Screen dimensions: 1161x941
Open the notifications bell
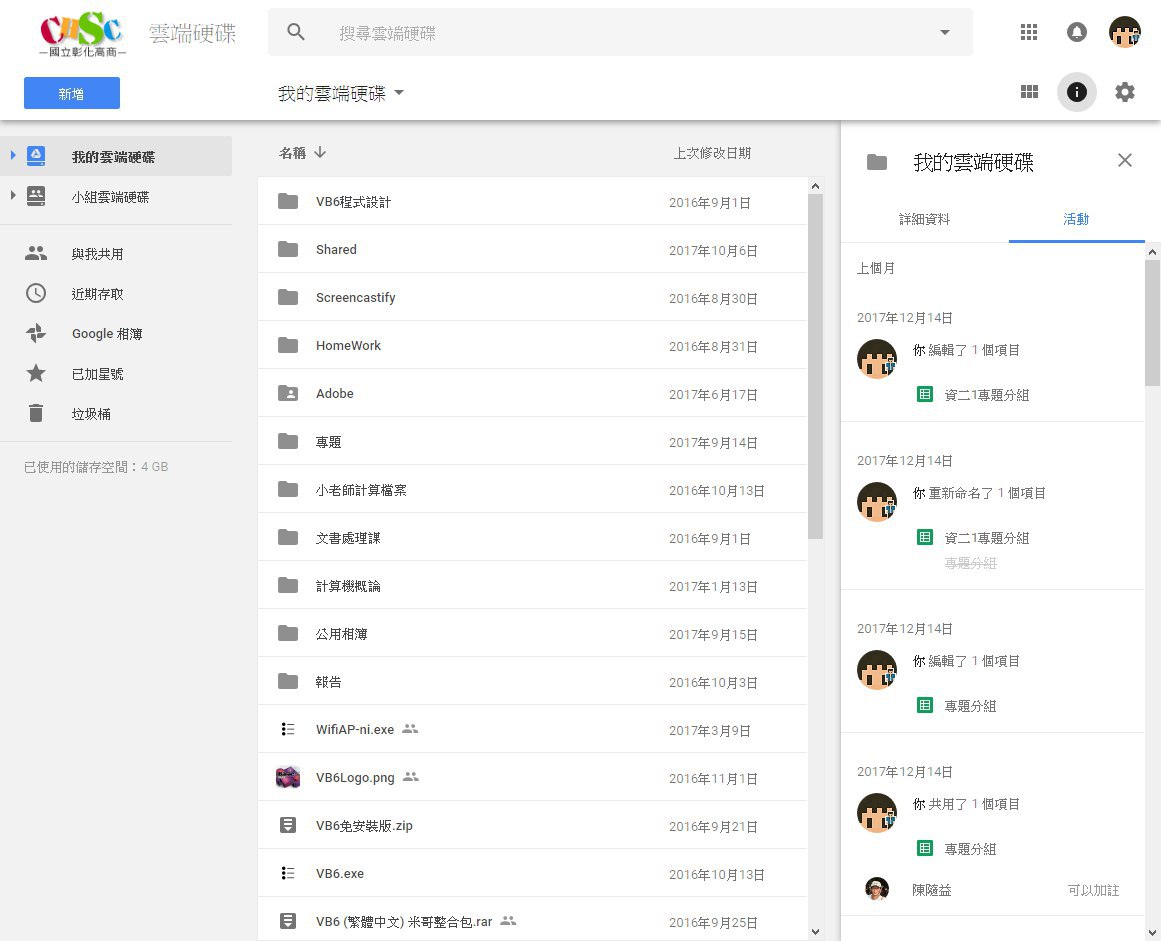pos(1076,32)
